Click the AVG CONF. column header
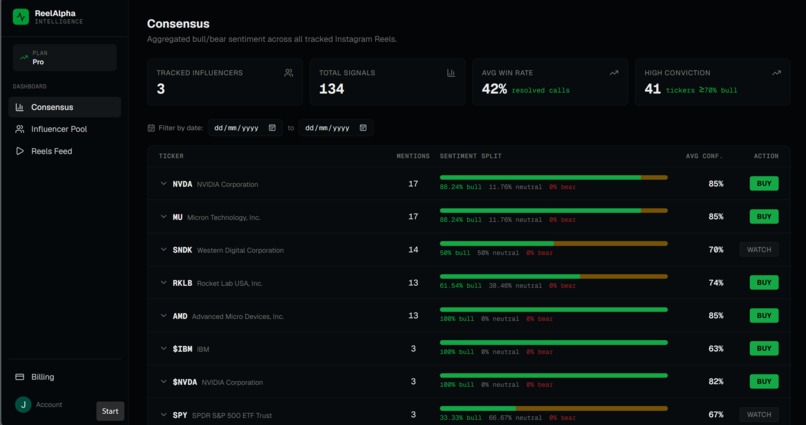 [x=704, y=156]
